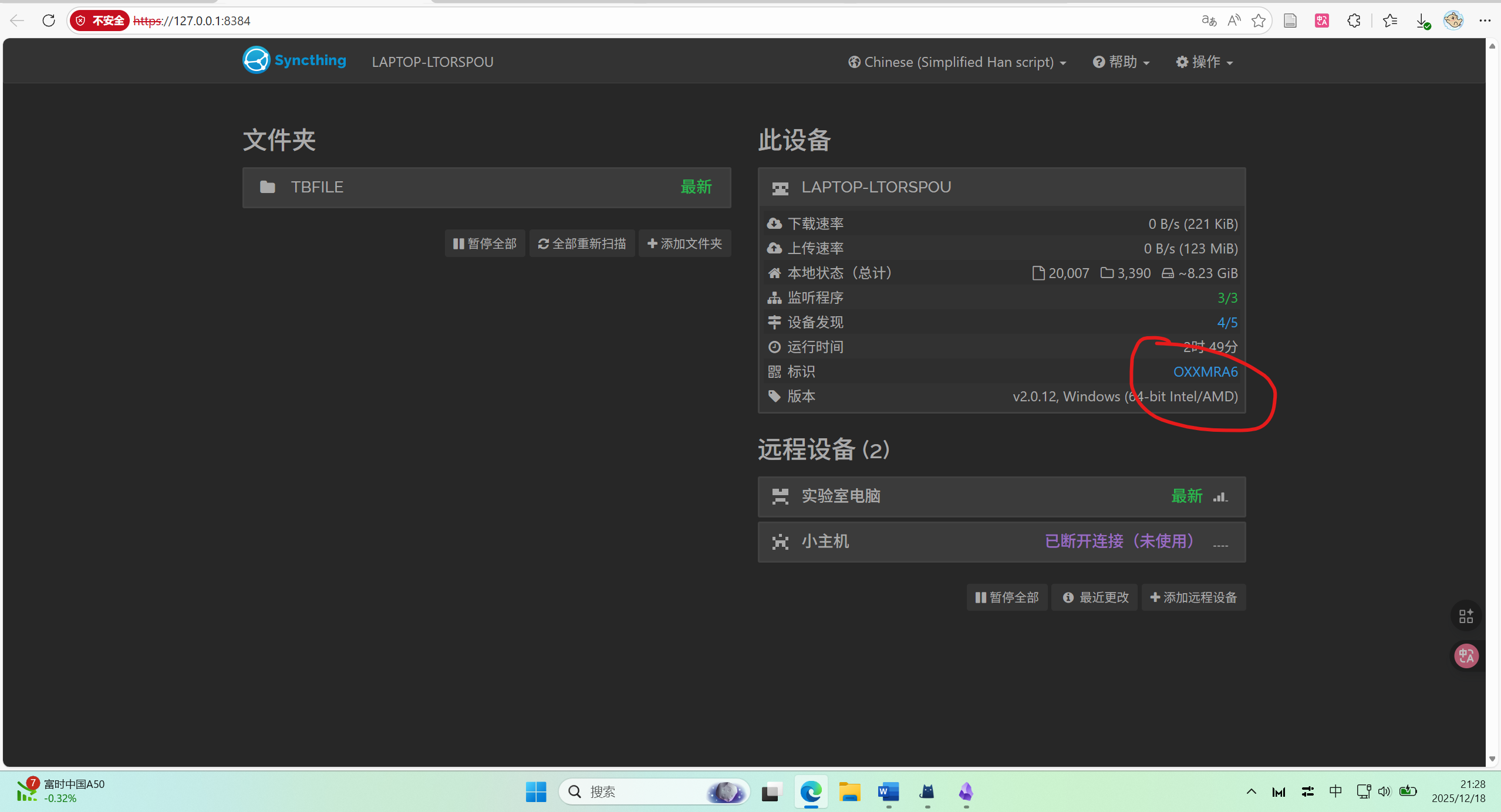Image resolution: width=1501 pixels, height=812 pixels.
Task: Show hidden system tray icons
Action: click(x=1251, y=791)
